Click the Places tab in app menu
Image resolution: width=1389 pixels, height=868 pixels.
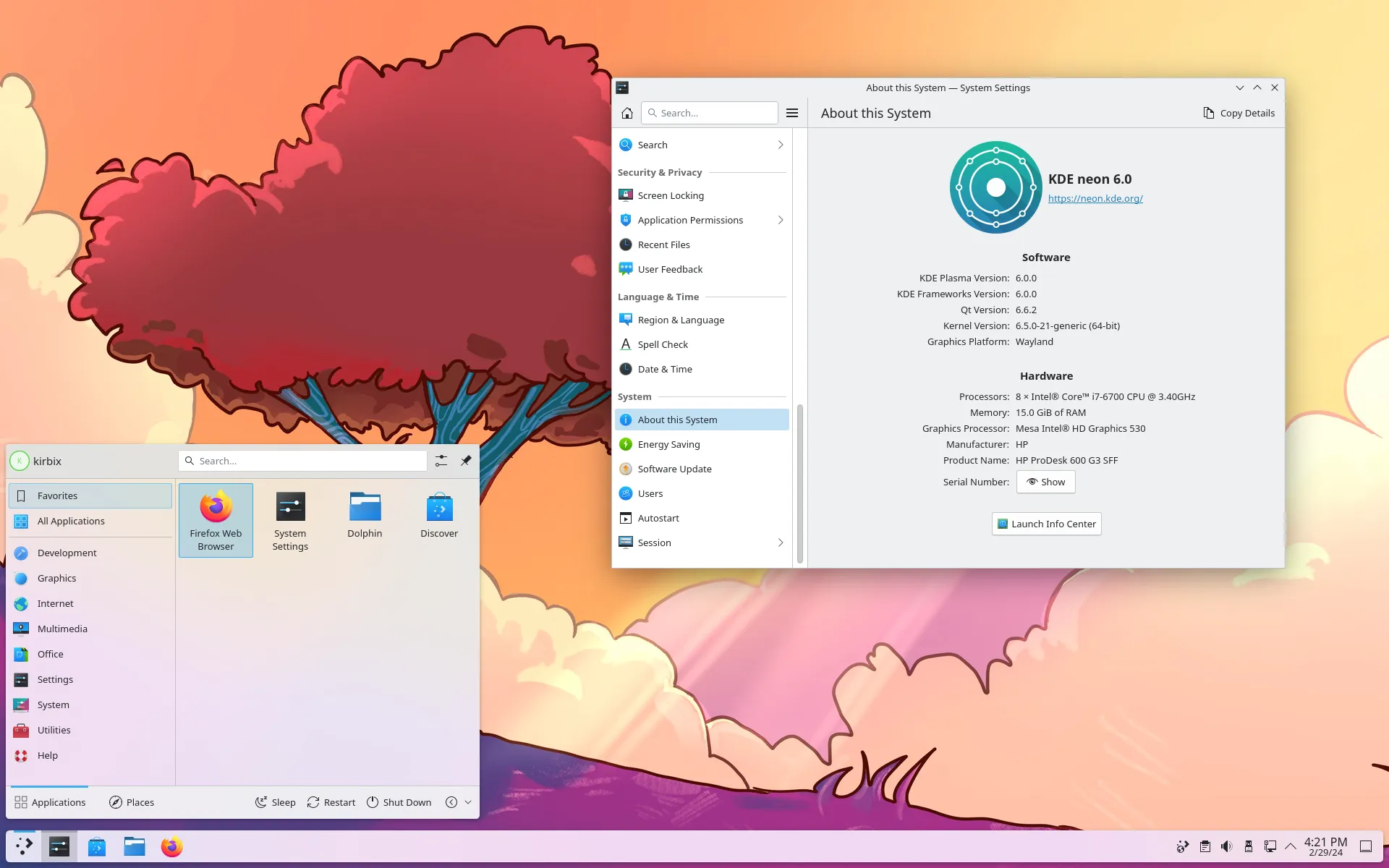click(130, 802)
